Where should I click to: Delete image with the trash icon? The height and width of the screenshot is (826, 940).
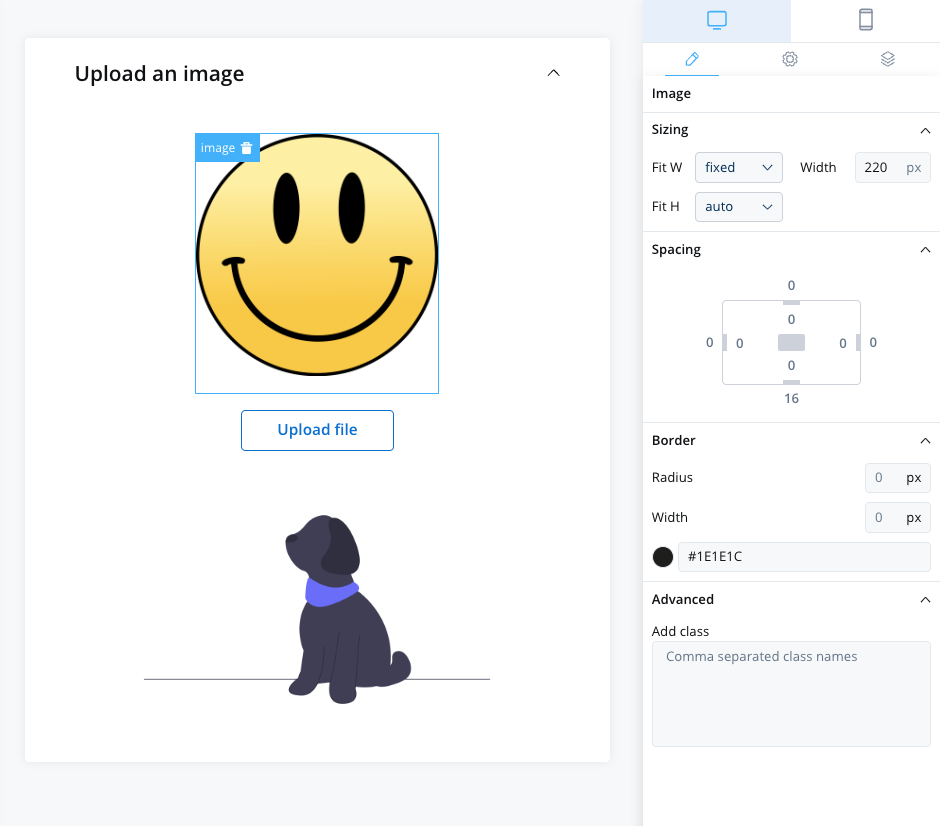[x=246, y=148]
